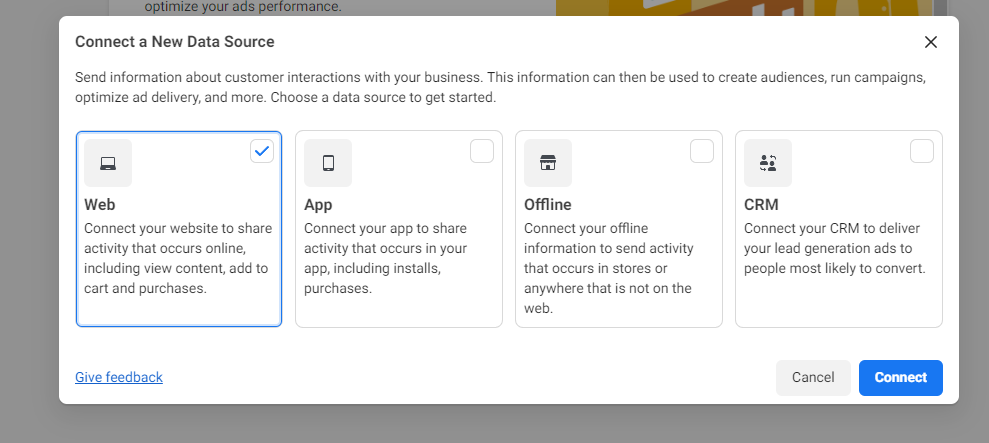
Task: Click the Web card description text
Action: [x=176, y=258]
